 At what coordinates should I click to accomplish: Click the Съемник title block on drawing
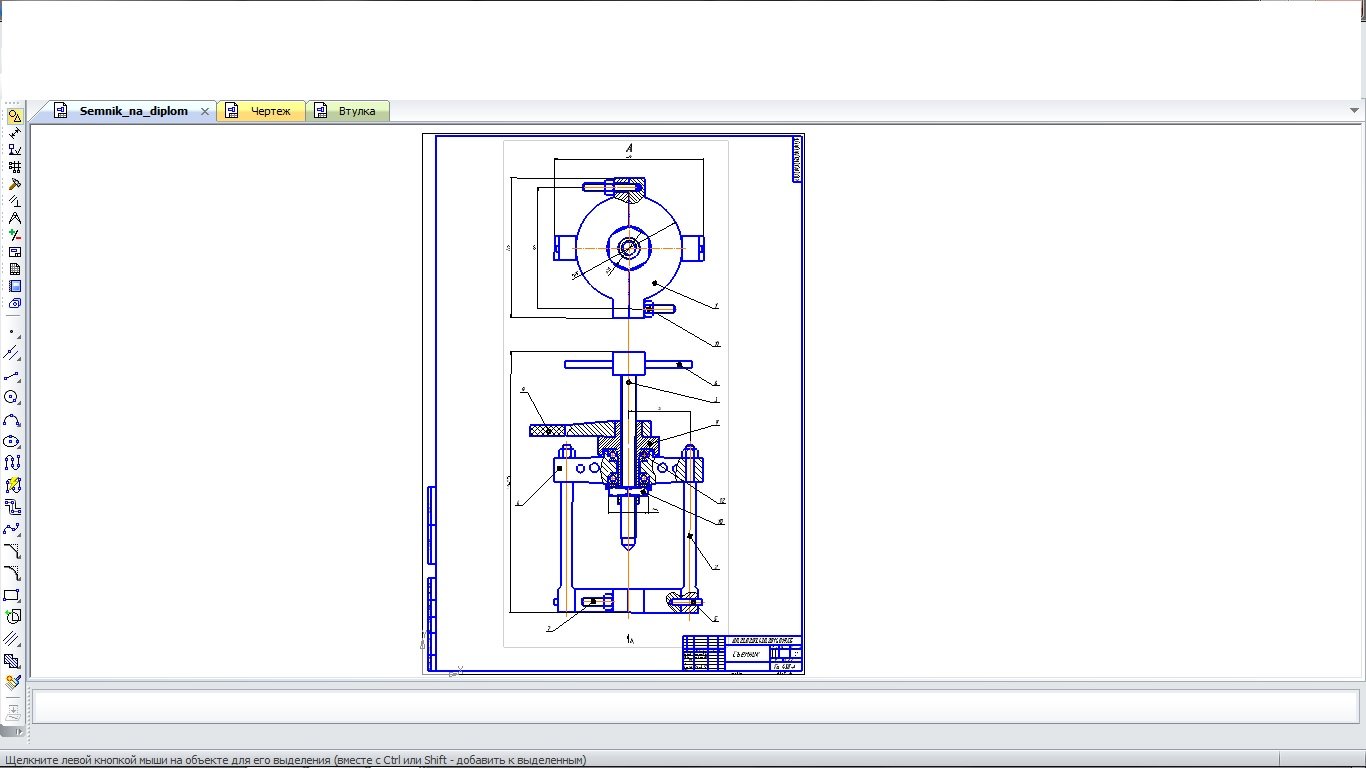(746, 654)
